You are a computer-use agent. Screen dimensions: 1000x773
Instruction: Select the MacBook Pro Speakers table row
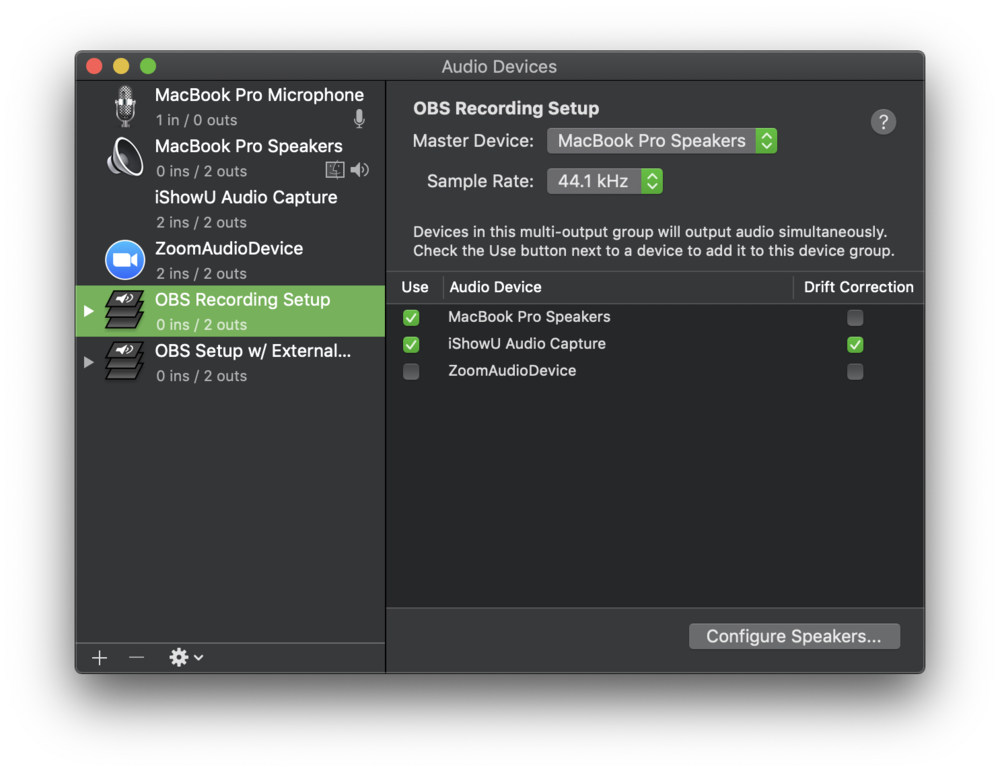pos(655,318)
